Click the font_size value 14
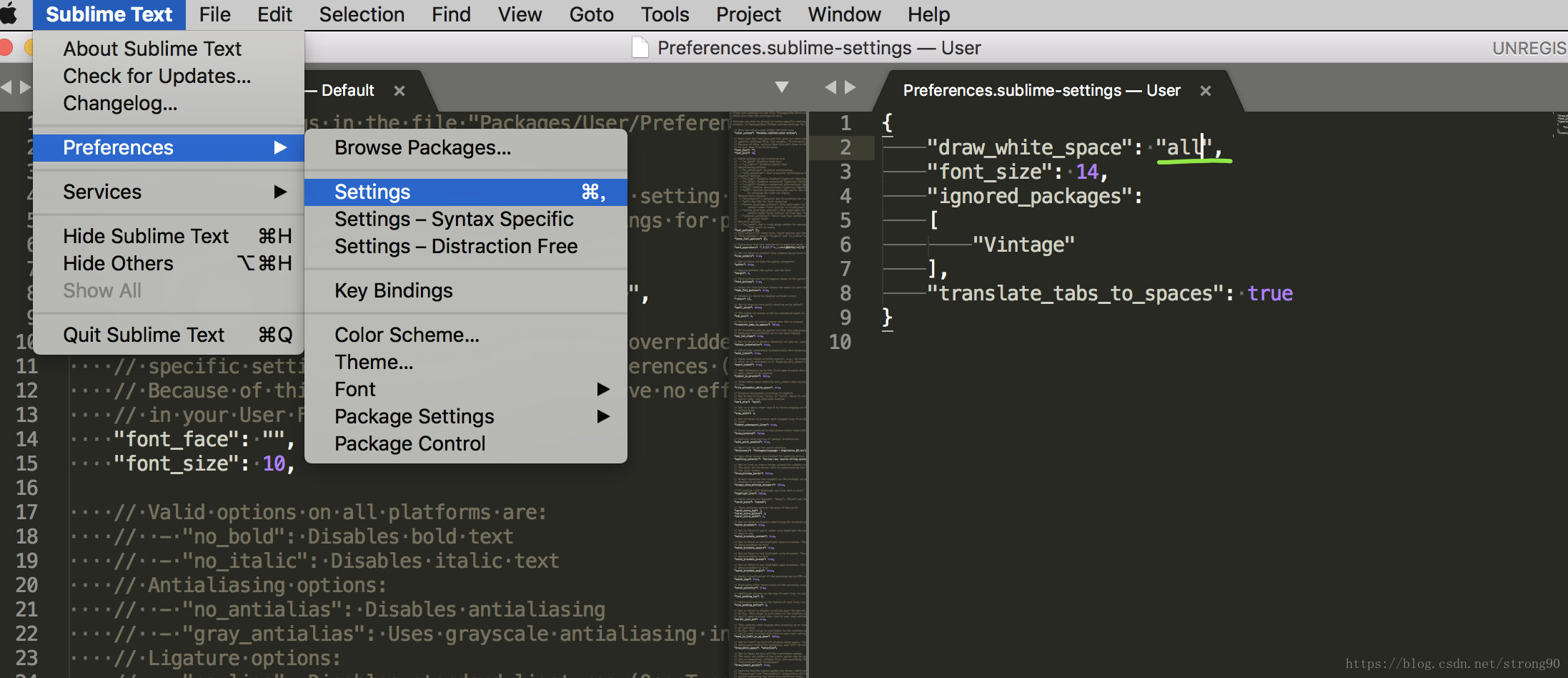 1087,172
